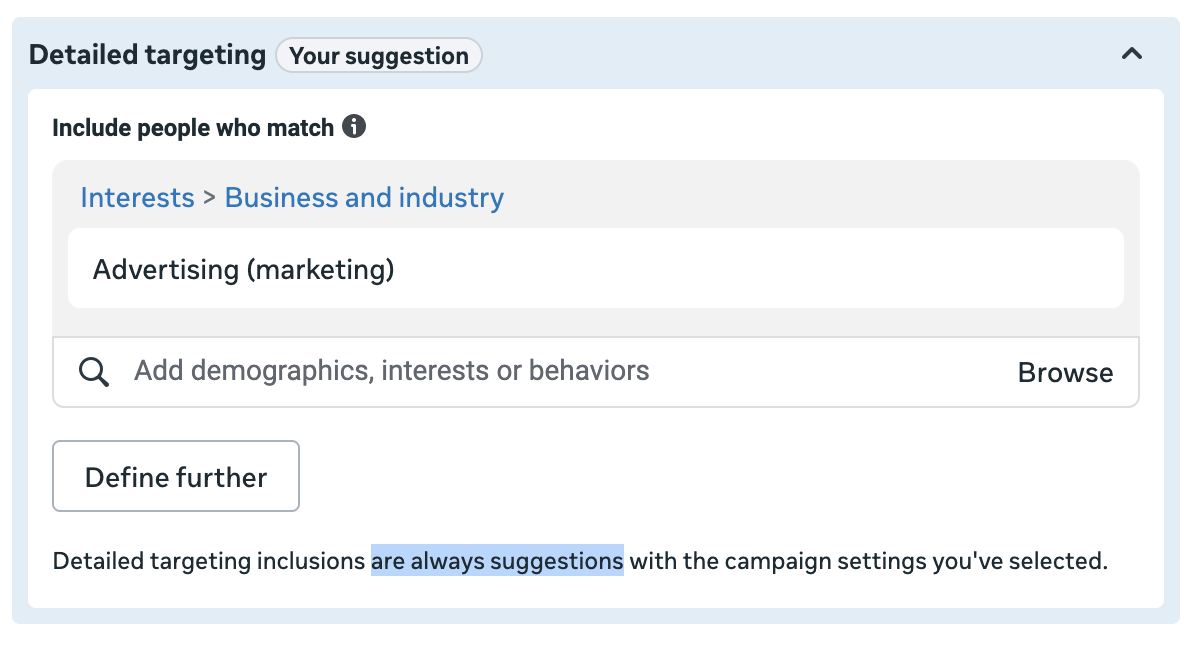The image size is (1190, 646).
Task: Select the Advertising (marketing) interest row
Action: tap(595, 269)
